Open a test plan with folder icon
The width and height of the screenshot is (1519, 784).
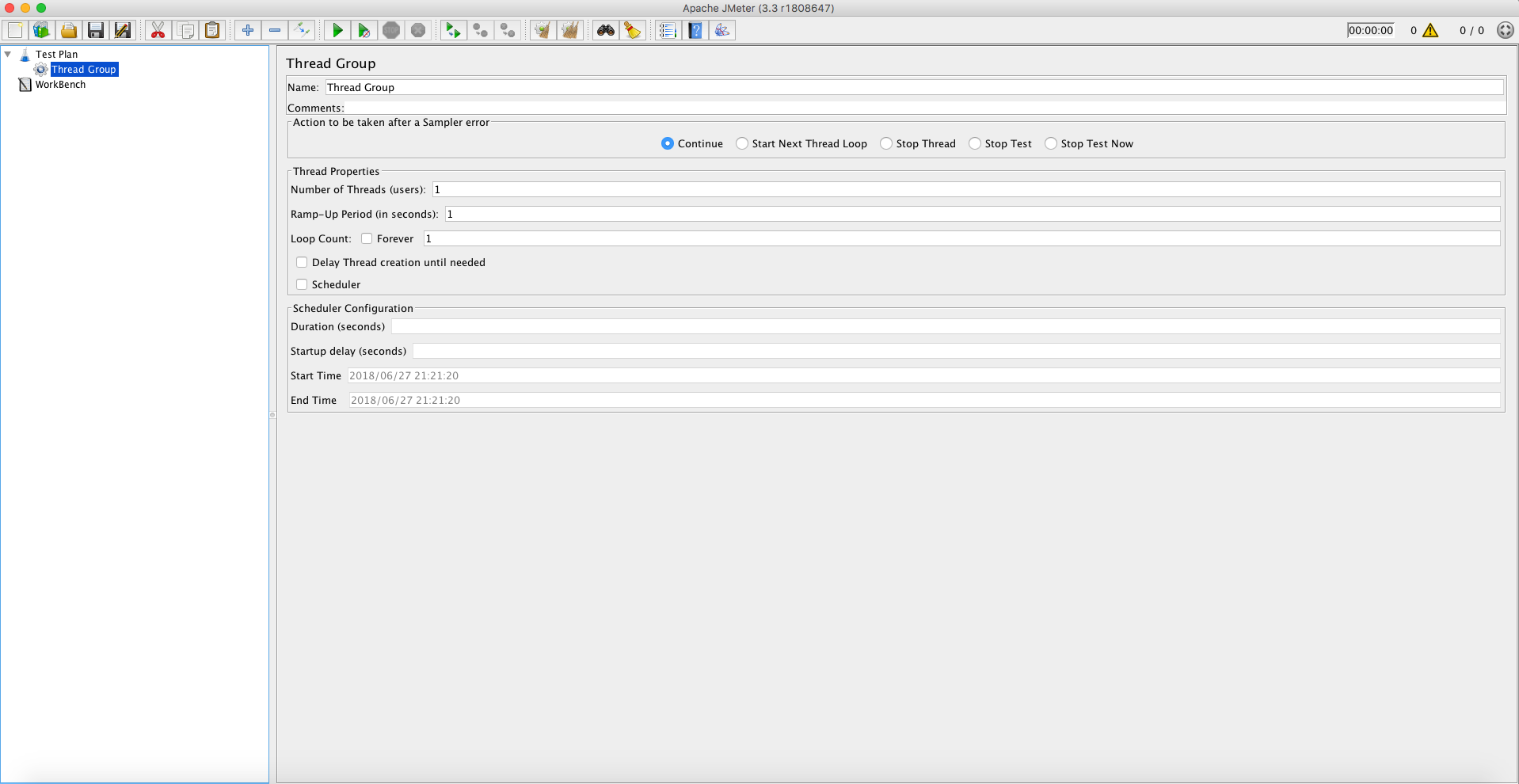pyautogui.click(x=69, y=30)
